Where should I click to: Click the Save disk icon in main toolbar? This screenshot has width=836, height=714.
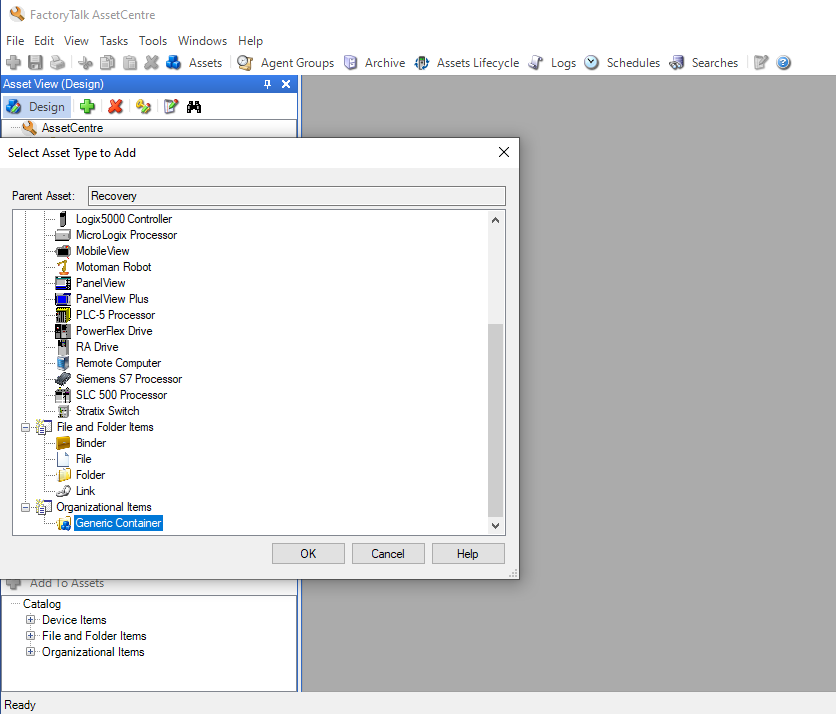click(35, 63)
